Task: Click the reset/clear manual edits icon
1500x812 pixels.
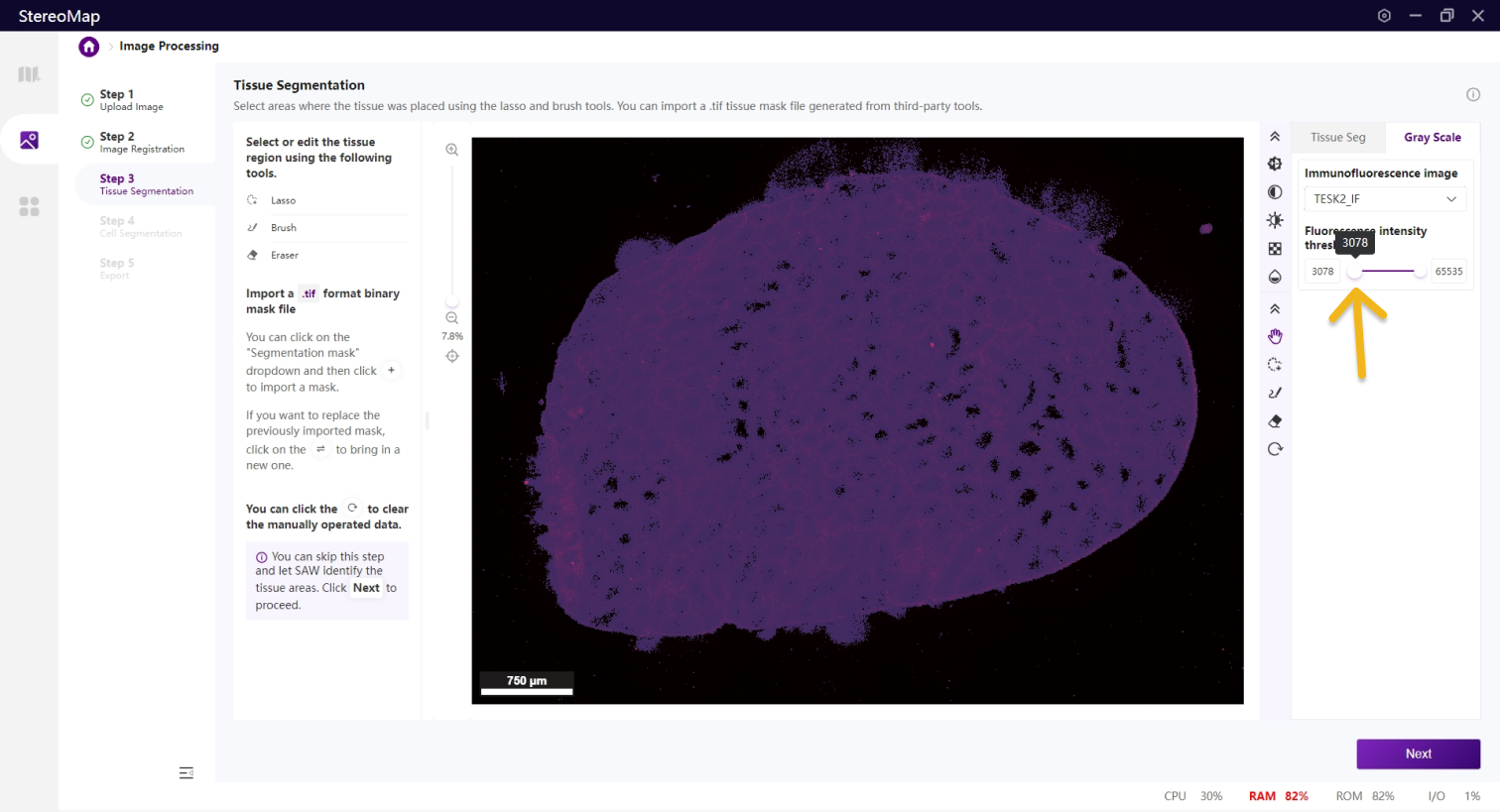Action: [1275, 449]
